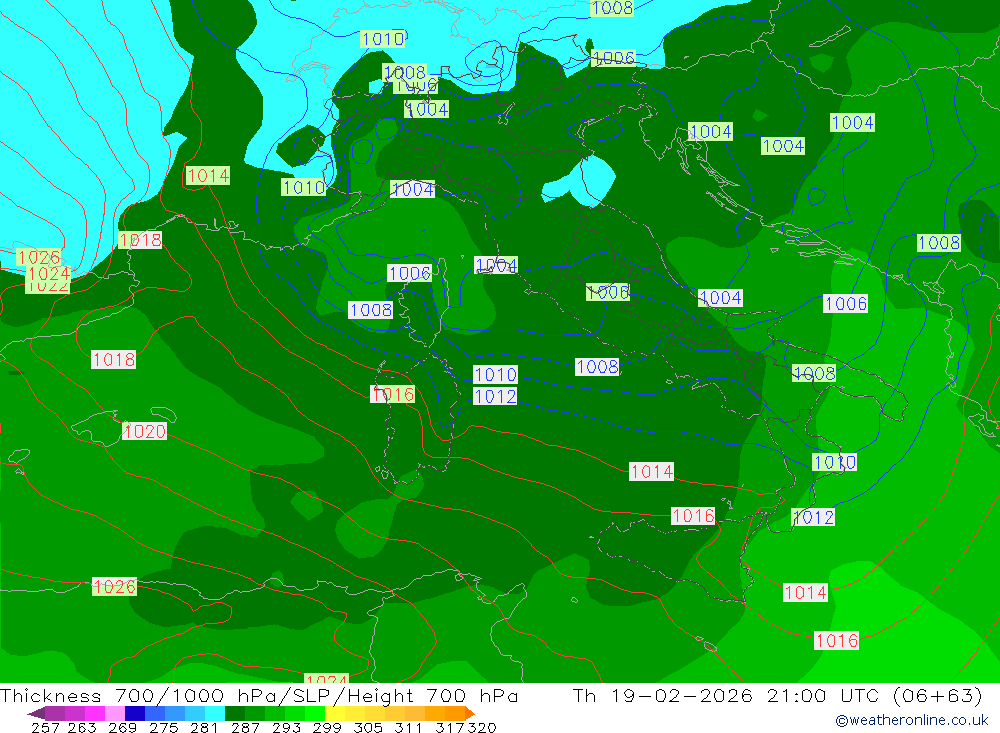Choose the bright lime green legend swatch

pos(315,713)
